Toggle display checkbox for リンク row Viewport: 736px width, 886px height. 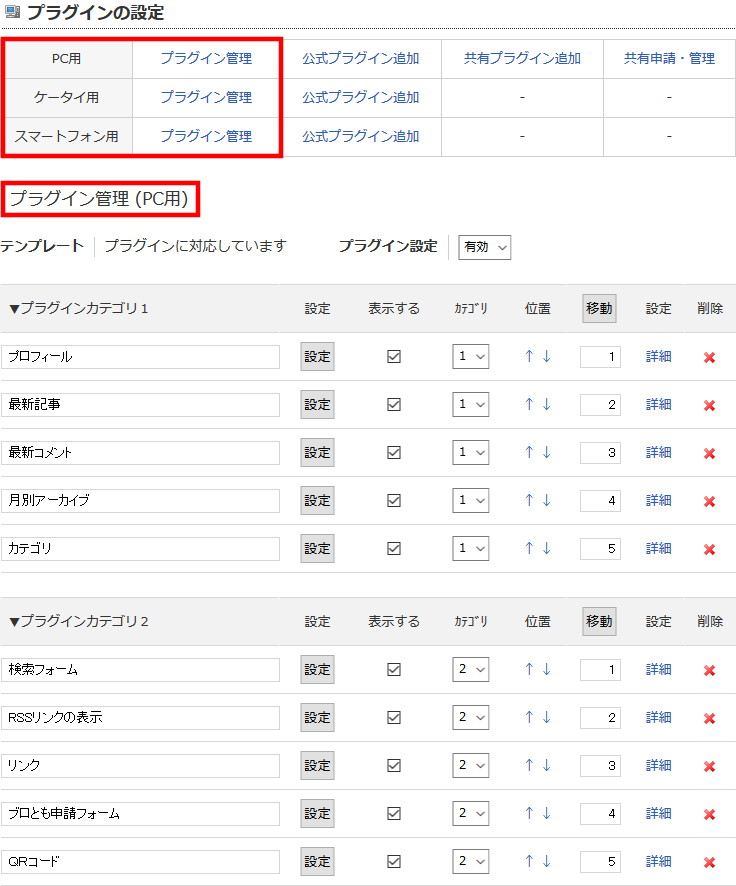394,766
